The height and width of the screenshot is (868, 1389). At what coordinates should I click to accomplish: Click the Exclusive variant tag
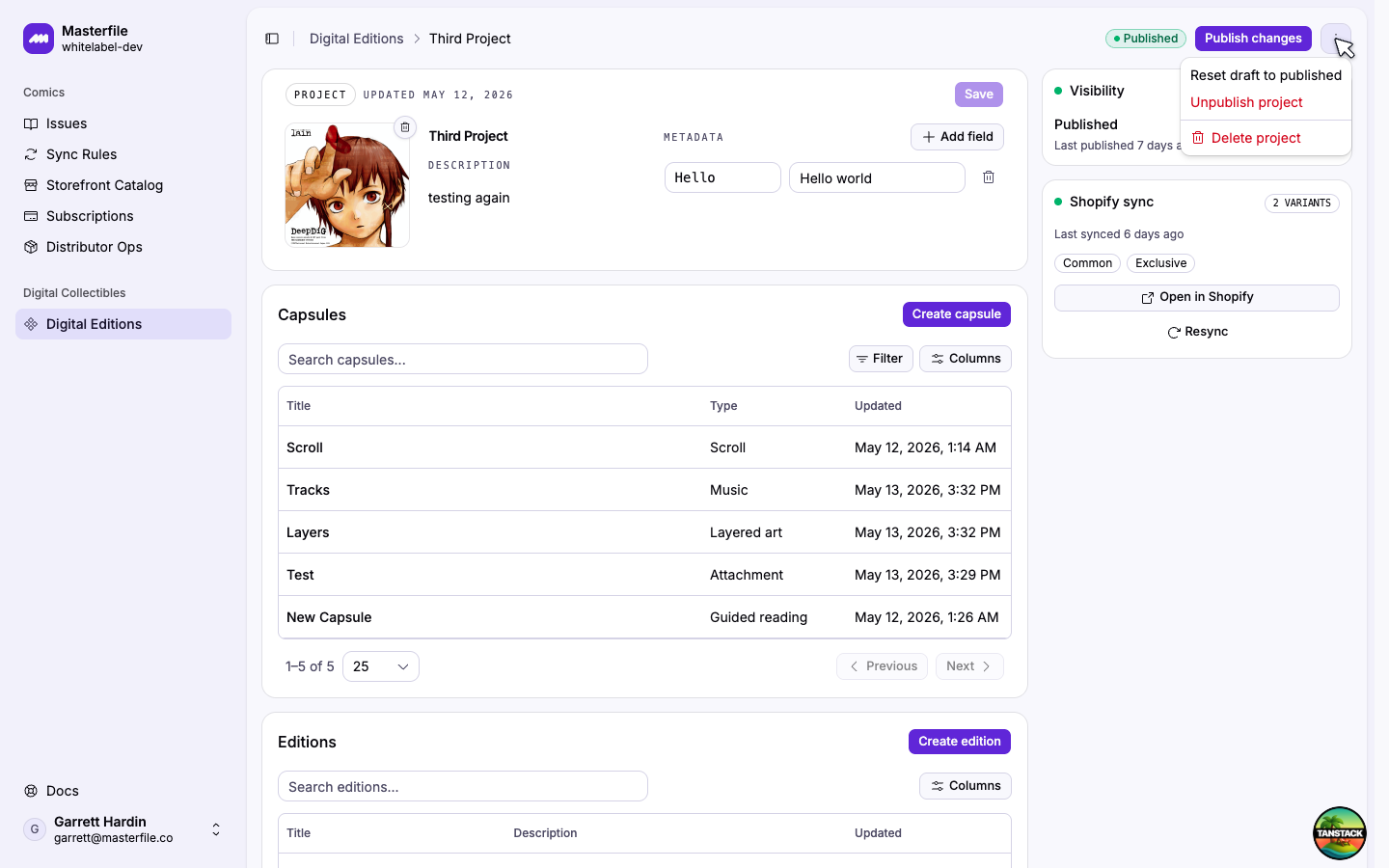1160,263
